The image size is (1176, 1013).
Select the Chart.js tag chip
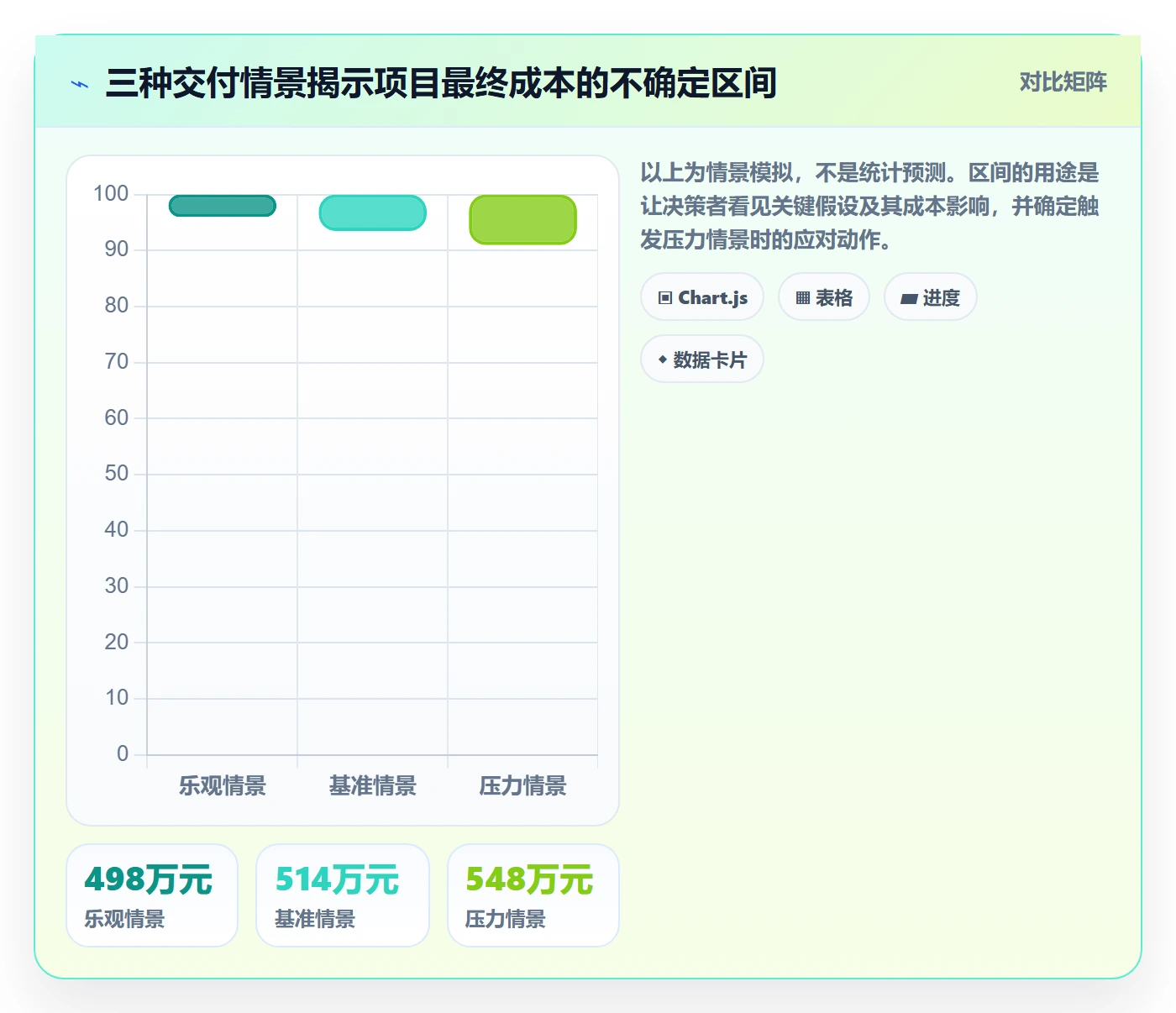(702, 297)
